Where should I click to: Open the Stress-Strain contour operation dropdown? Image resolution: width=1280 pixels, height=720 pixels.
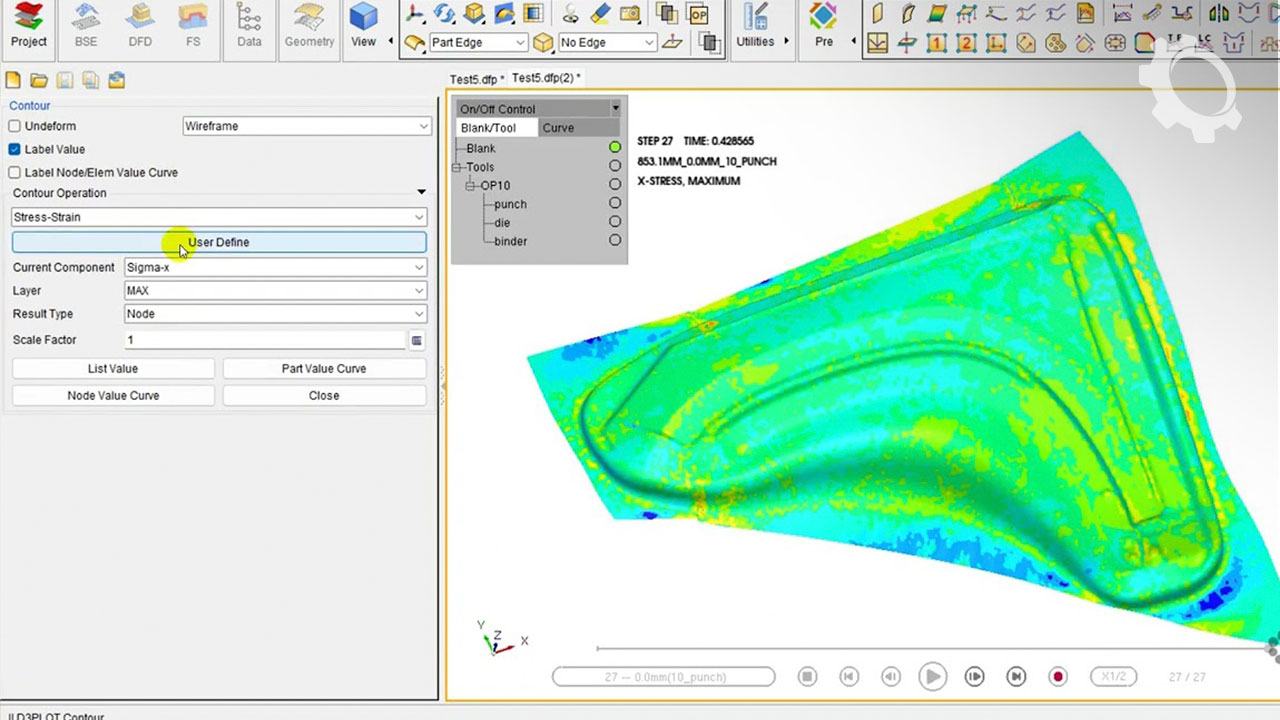tap(219, 217)
